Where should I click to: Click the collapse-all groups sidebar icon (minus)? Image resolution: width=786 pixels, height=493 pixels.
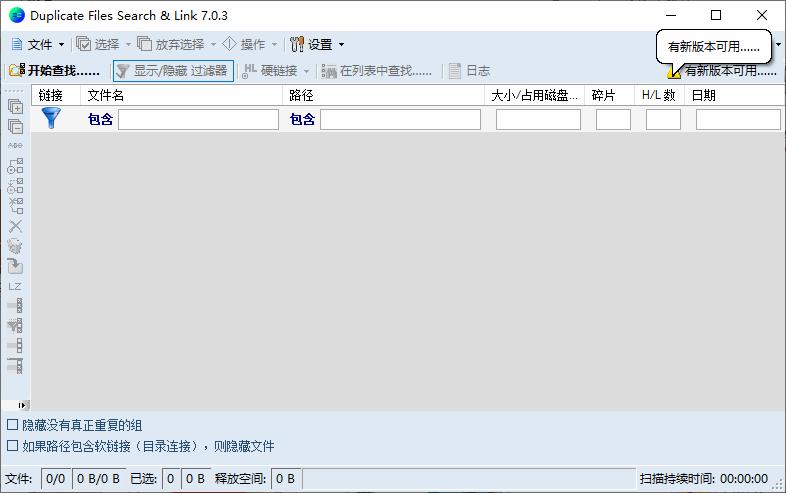[x=15, y=126]
